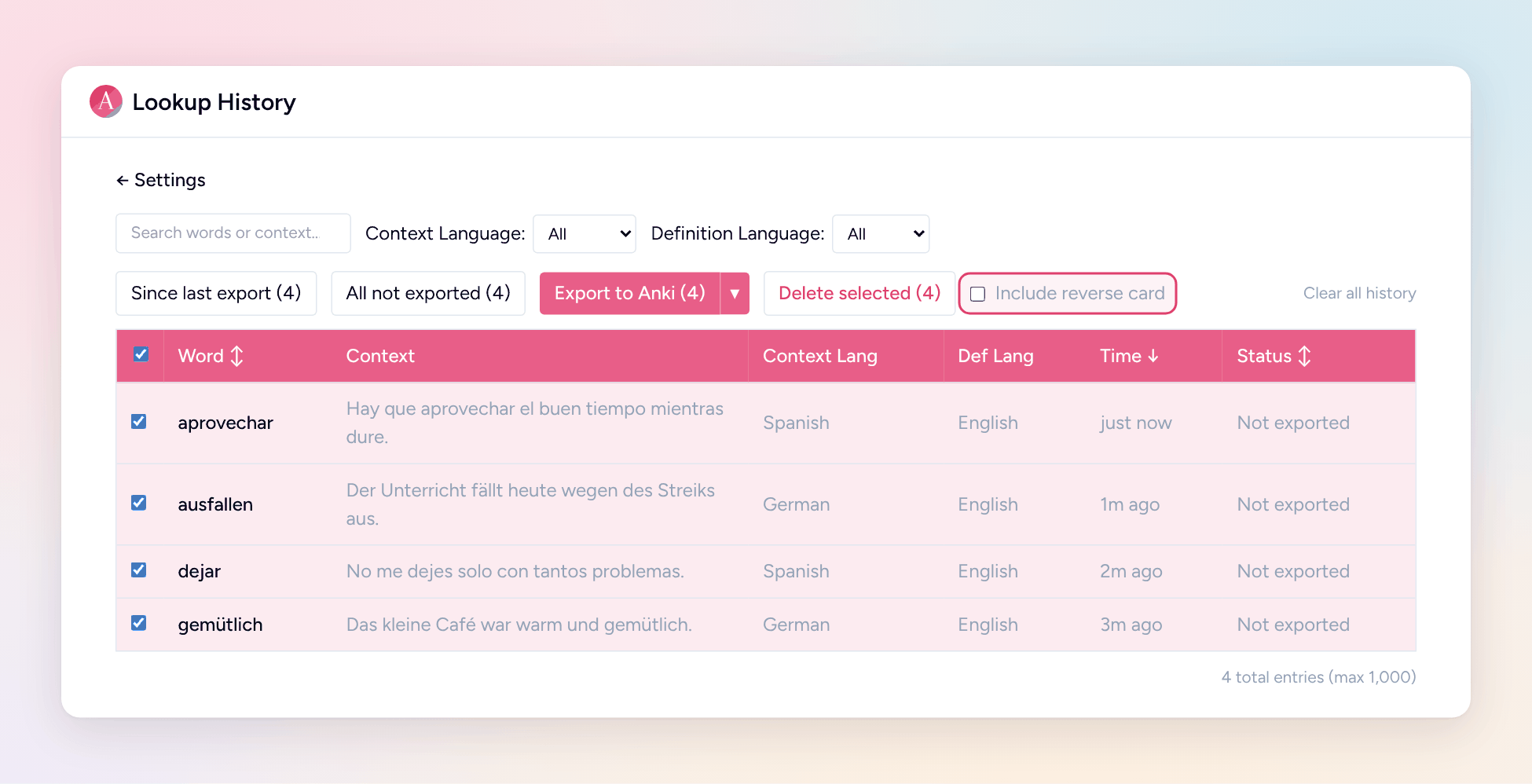The image size is (1532, 784).
Task: Click English Def Lang cell in gemütlich row
Action: click(x=988, y=625)
